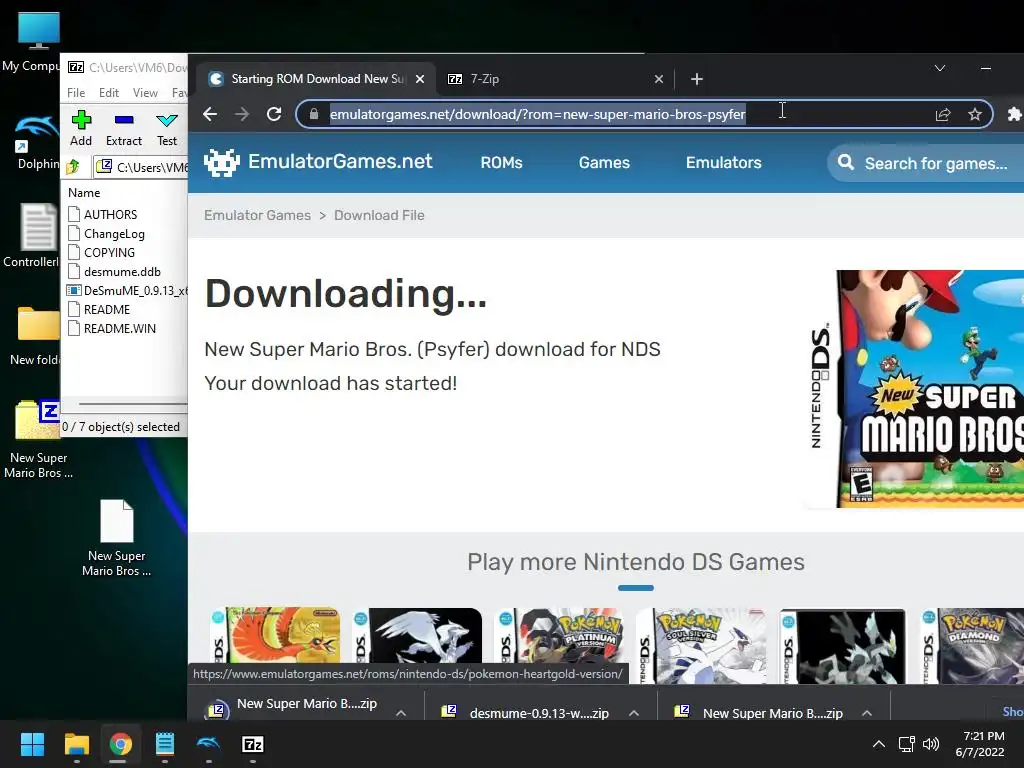
Task: Open Notepad from the taskbar
Action: point(165,744)
